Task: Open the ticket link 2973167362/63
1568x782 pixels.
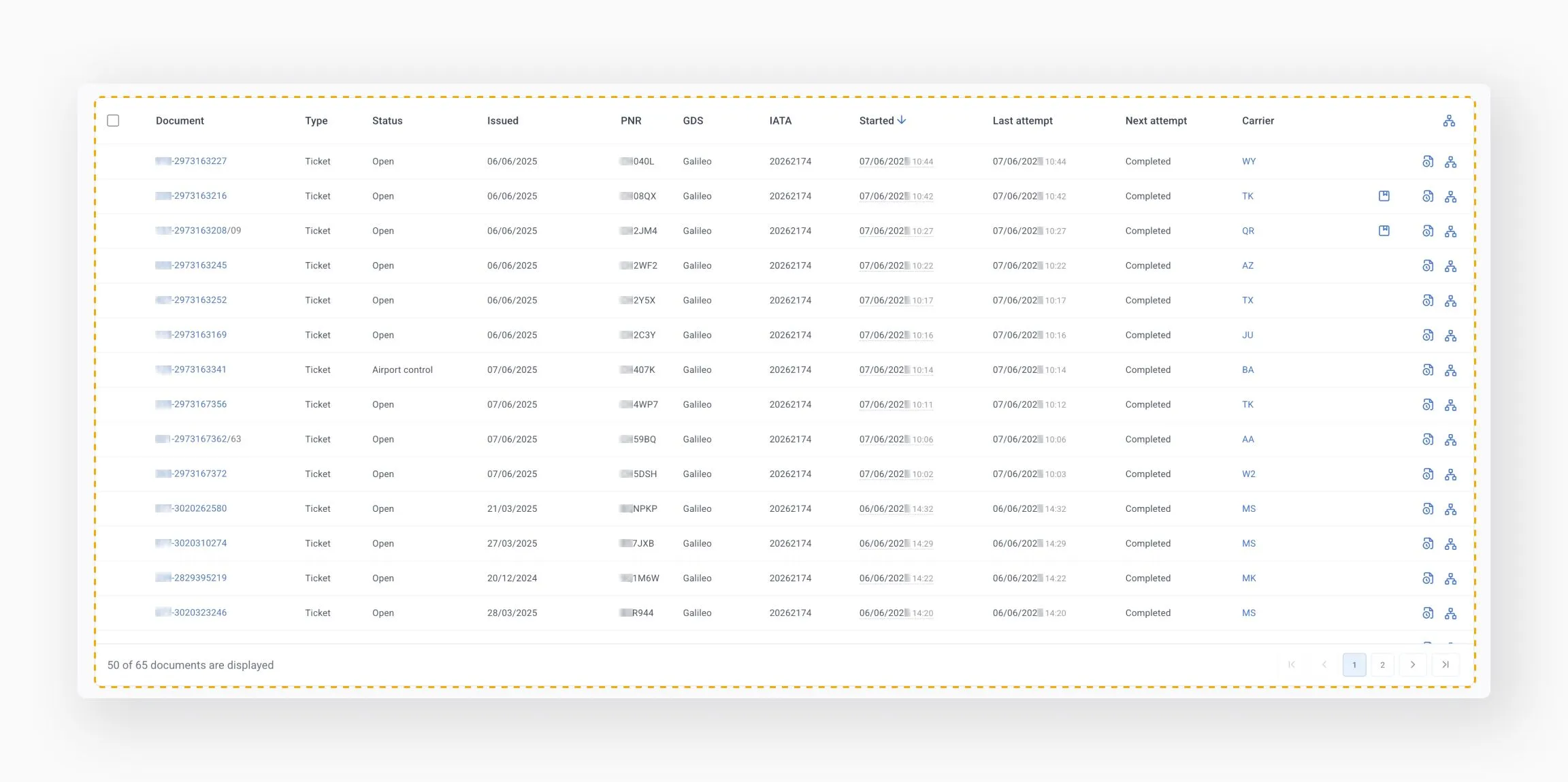Action: tap(207, 439)
